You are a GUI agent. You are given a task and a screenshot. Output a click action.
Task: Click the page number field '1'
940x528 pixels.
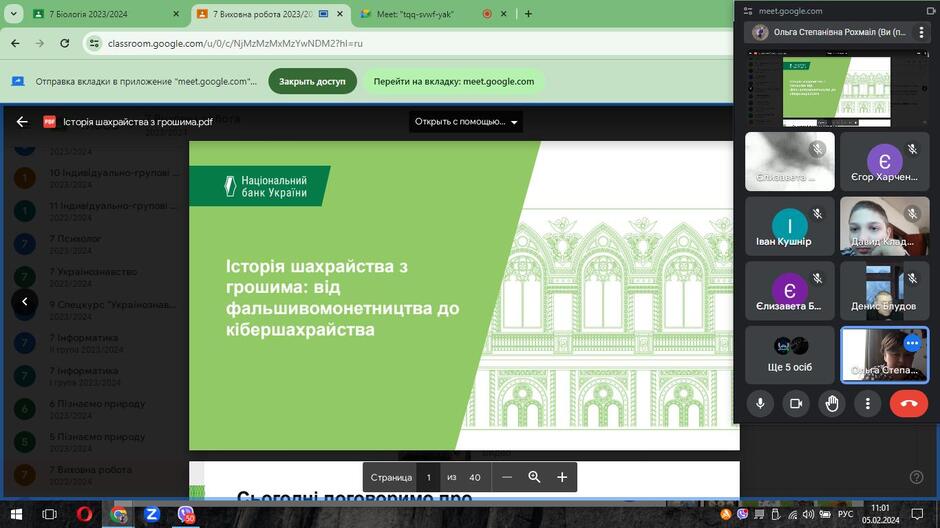tap(429, 477)
